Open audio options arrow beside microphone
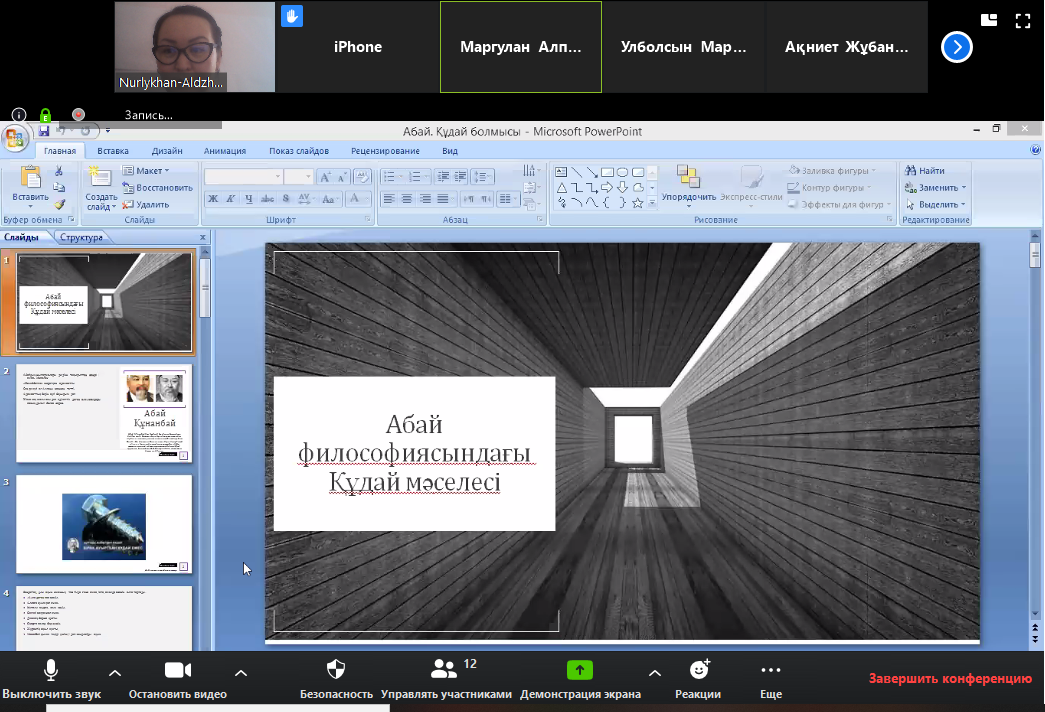 pos(114,672)
